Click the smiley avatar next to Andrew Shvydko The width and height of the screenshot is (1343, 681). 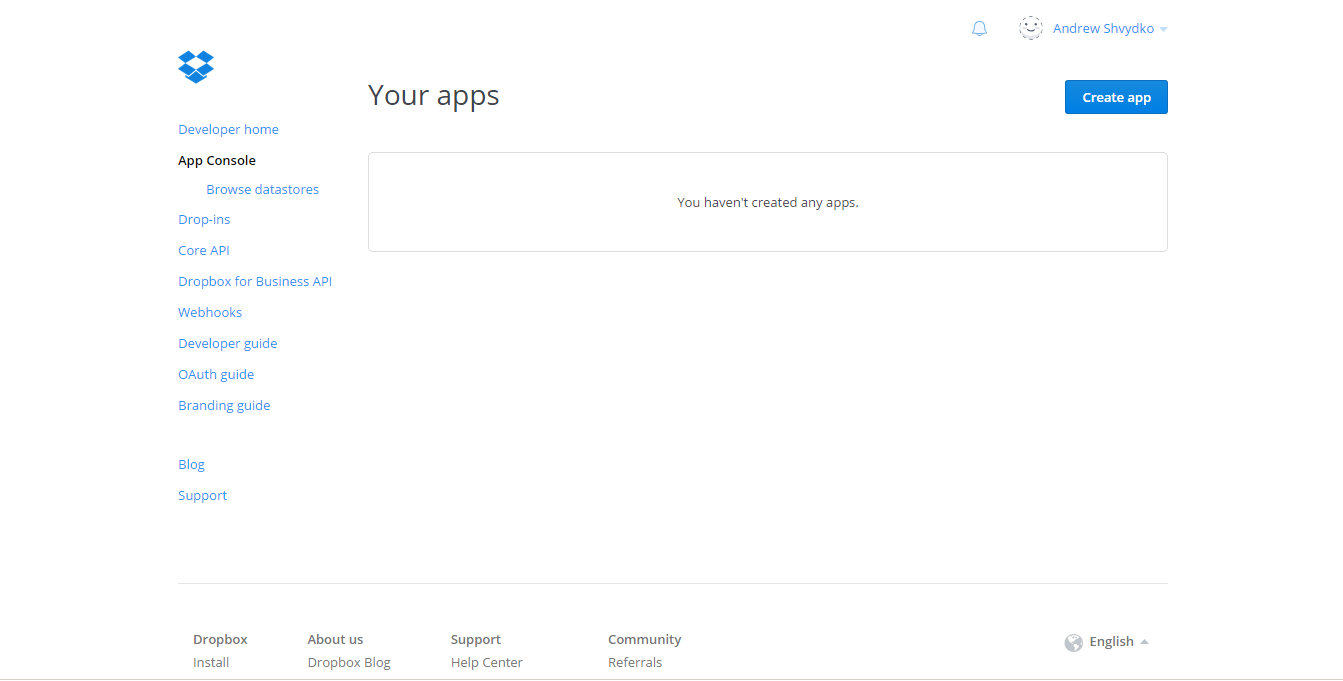pos(1031,28)
